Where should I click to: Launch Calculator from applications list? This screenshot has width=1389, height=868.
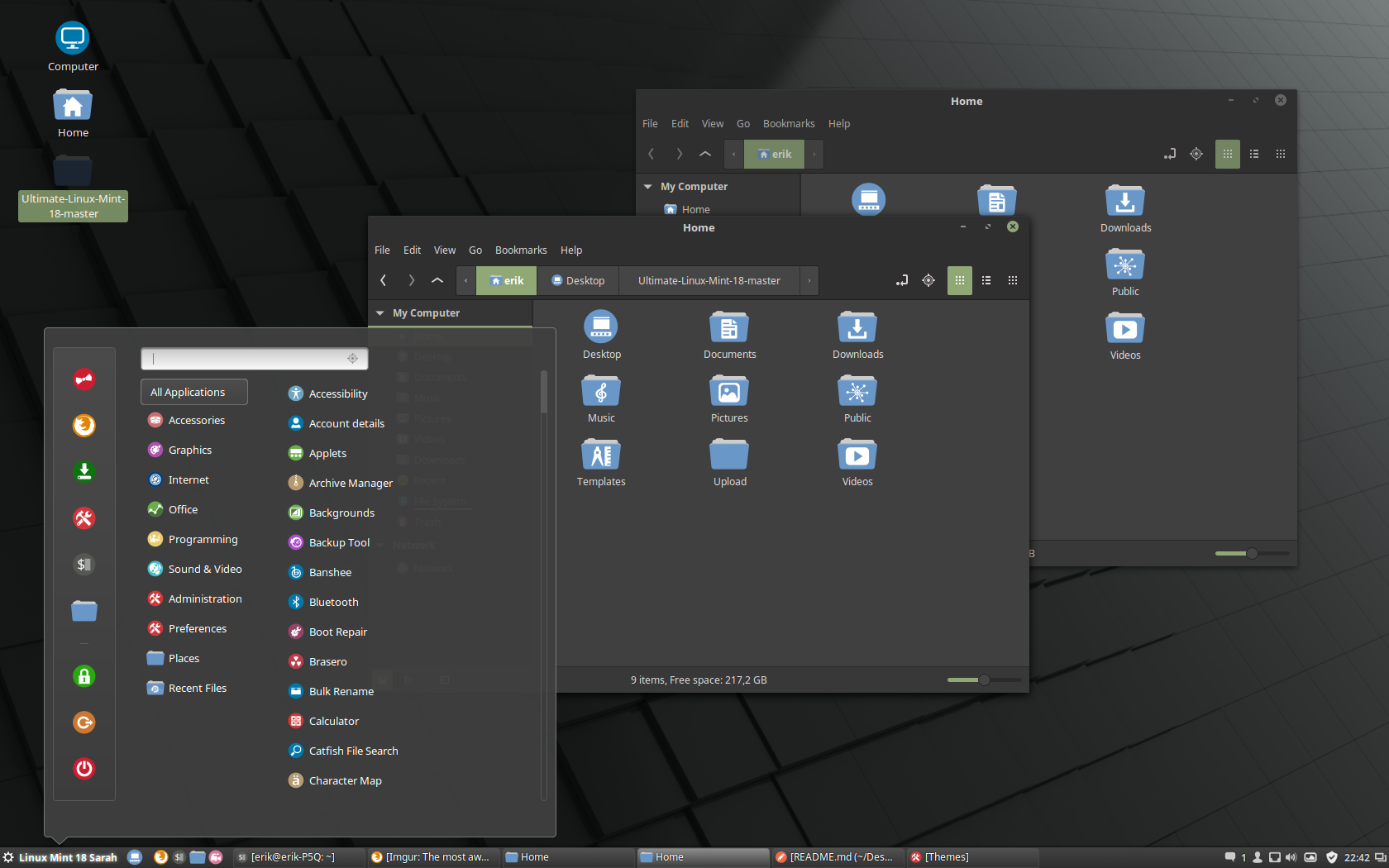(333, 721)
